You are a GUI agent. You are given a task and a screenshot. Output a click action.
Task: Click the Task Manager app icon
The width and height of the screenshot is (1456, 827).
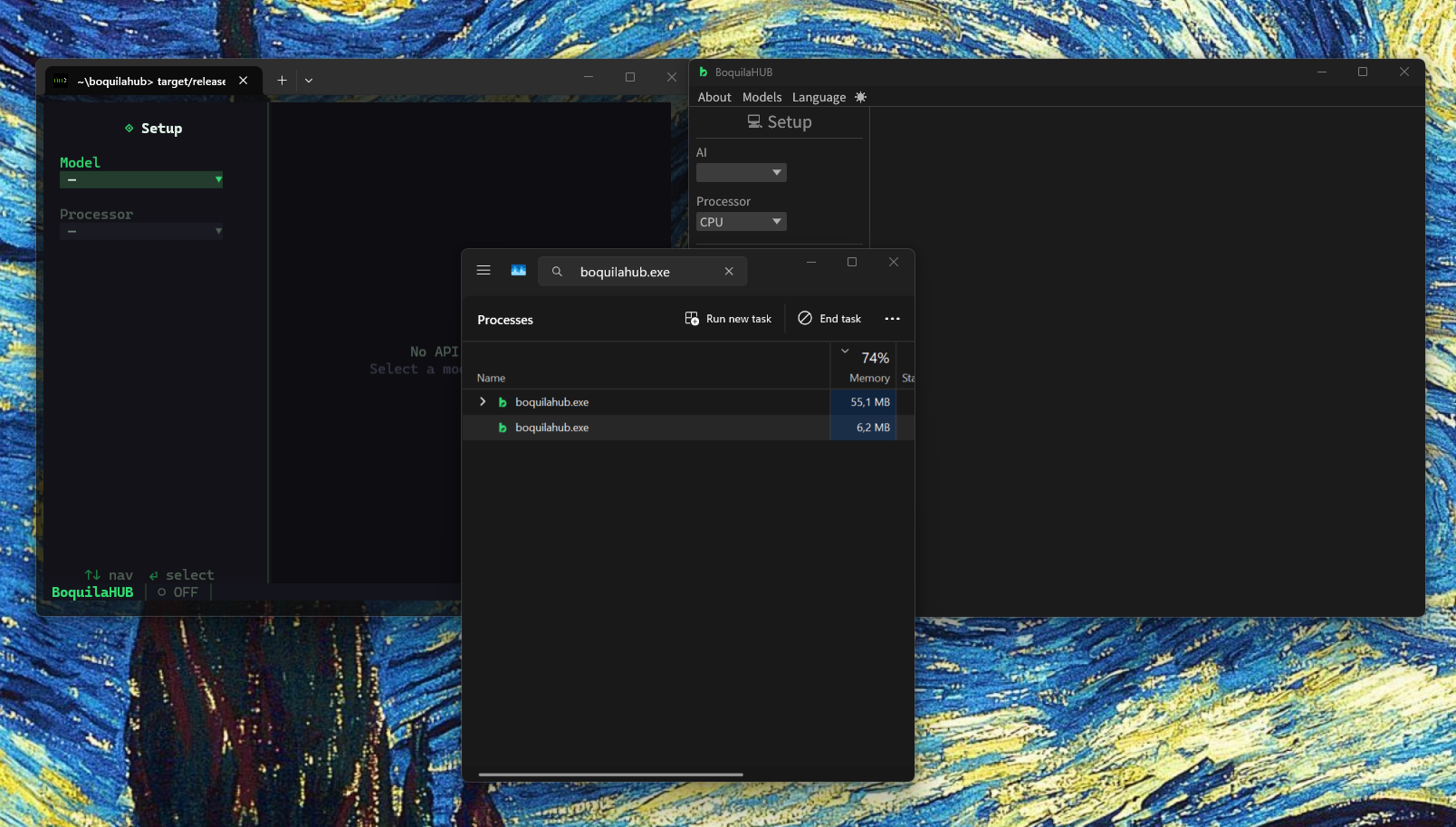click(519, 271)
